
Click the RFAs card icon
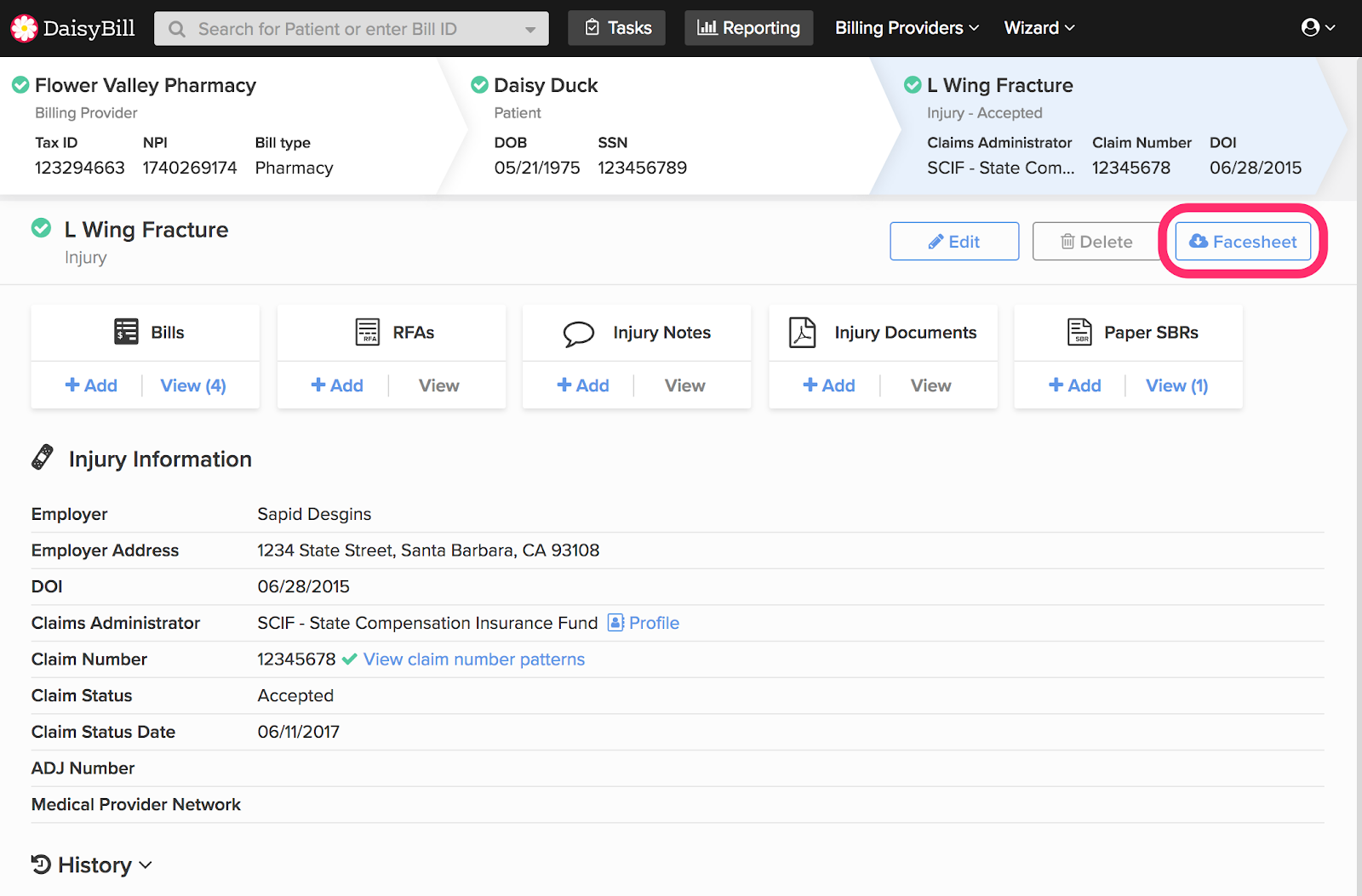point(368,332)
